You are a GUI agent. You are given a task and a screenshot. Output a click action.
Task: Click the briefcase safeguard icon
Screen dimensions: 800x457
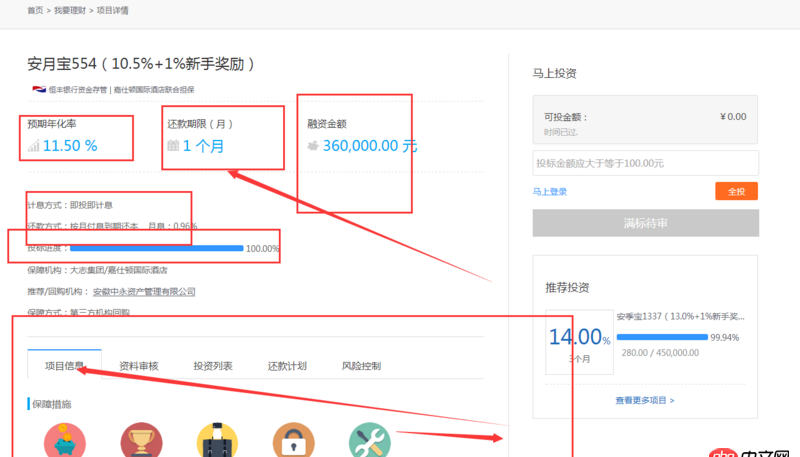tap(217, 440)
